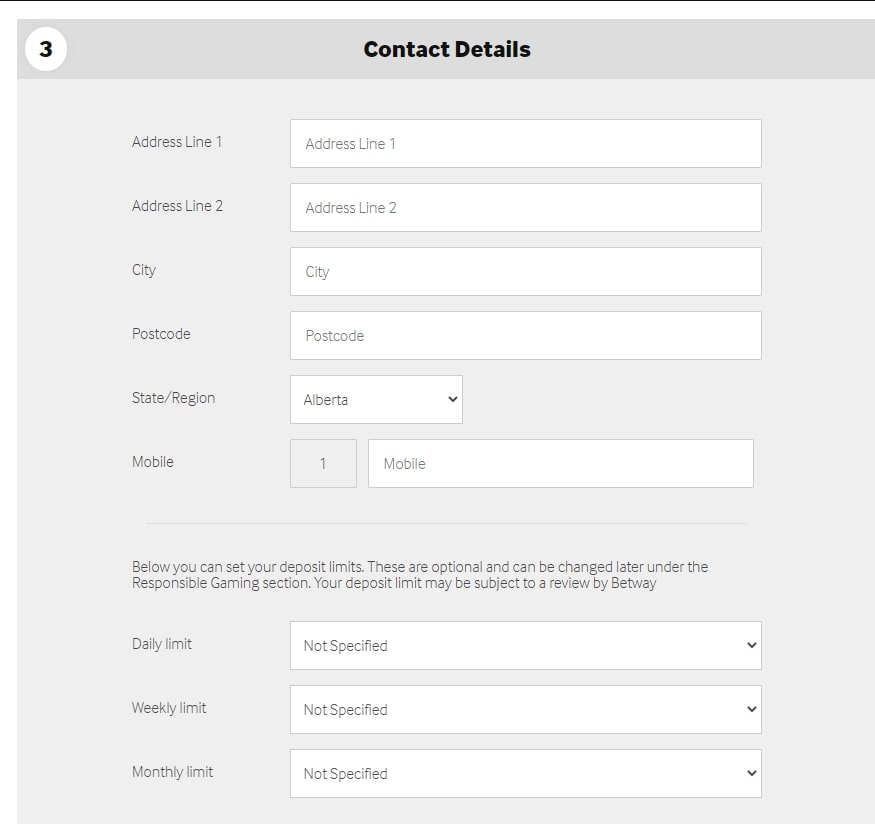Click the chevron on the Alberta selector
875x824 pixels.
(450, 399)
